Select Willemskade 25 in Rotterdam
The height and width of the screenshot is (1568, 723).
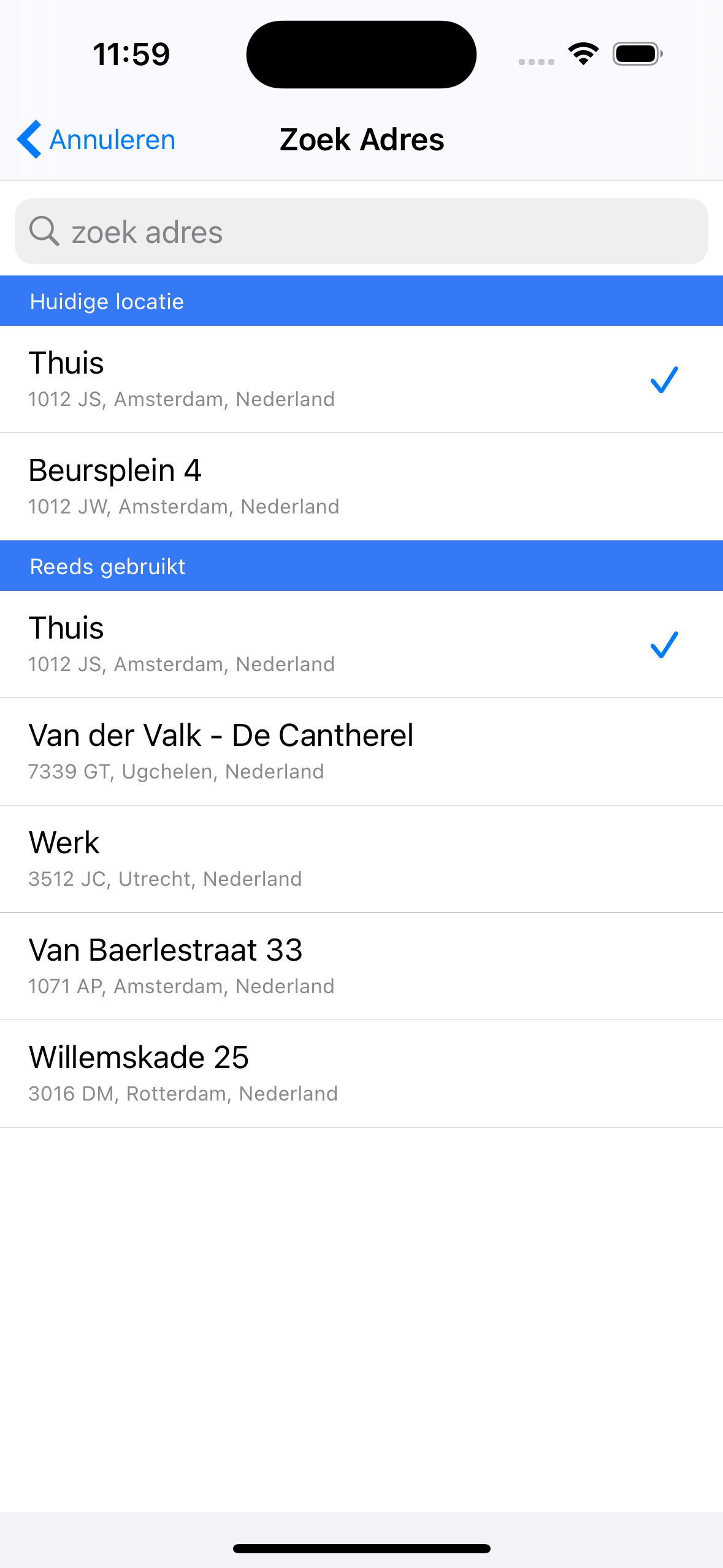tap(307, 1074)
